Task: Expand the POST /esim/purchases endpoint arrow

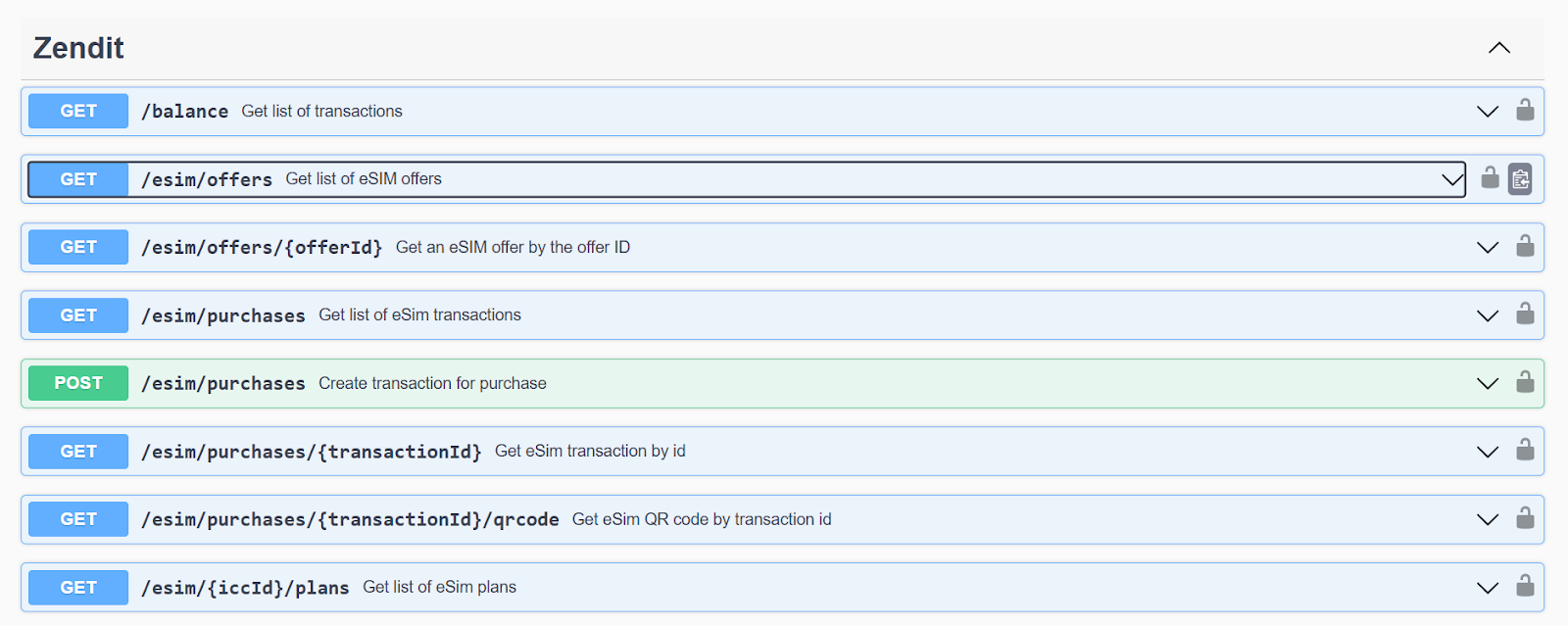Action: (x=1488, y=384)
